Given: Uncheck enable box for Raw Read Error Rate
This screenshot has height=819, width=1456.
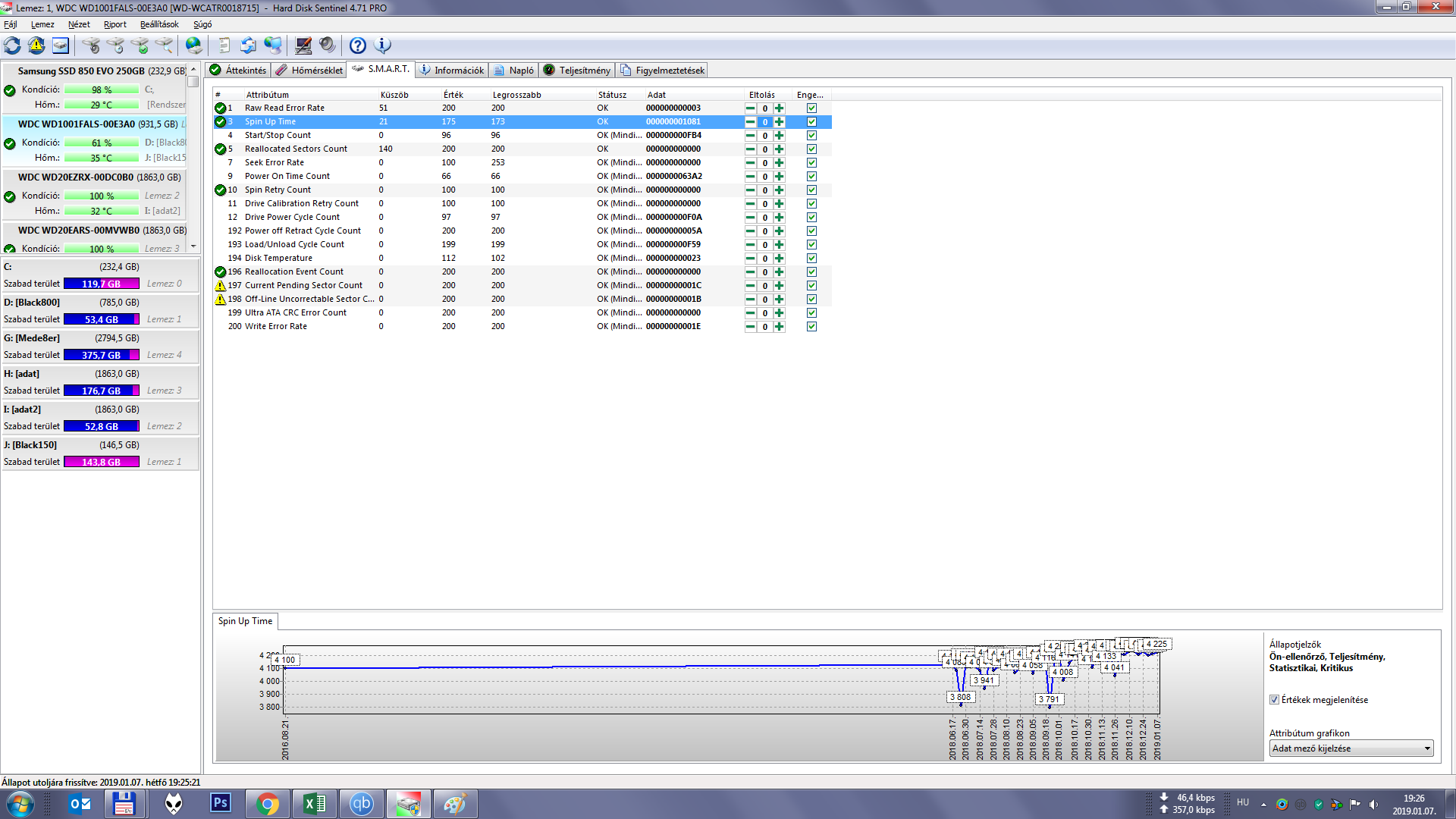Looking at the screenshot, I should pos(811,108).
